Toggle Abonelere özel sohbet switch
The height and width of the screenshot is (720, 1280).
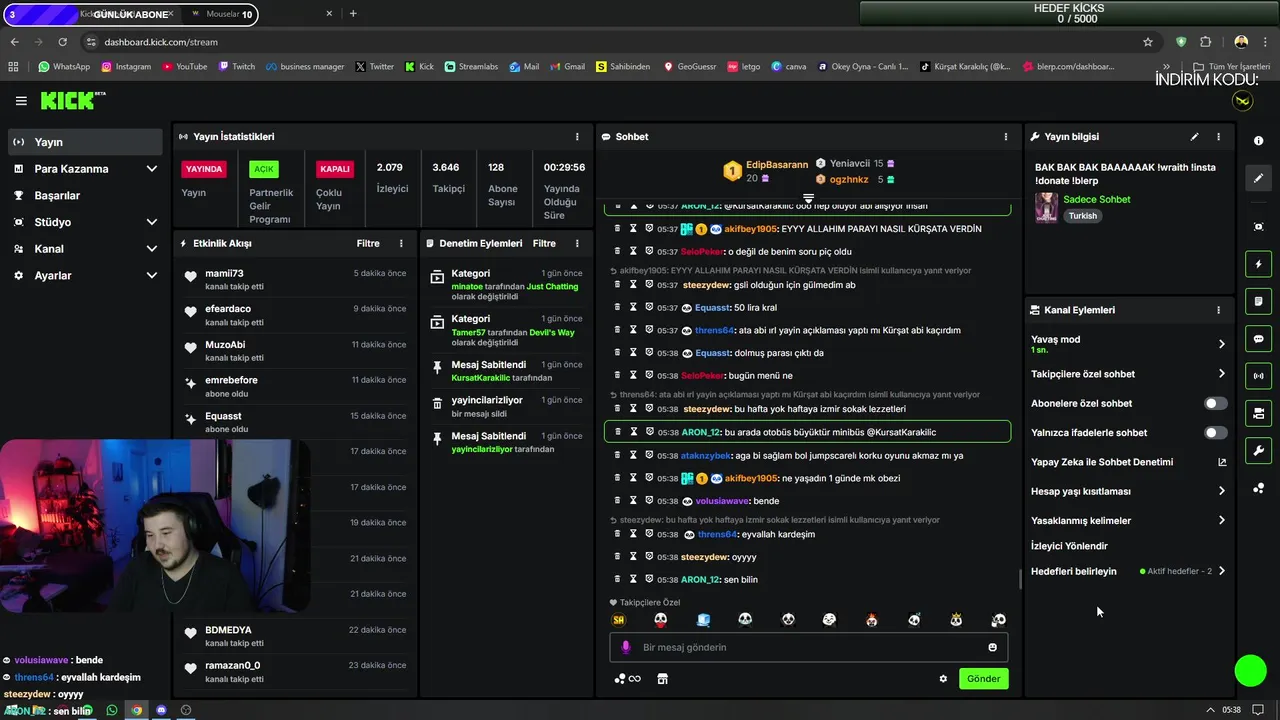pyautogui.click(x=1215, y=403)
